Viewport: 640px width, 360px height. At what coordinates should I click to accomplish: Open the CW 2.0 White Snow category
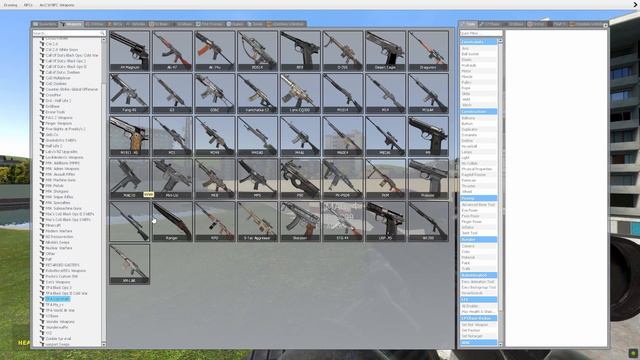click(x=62, y=49)
